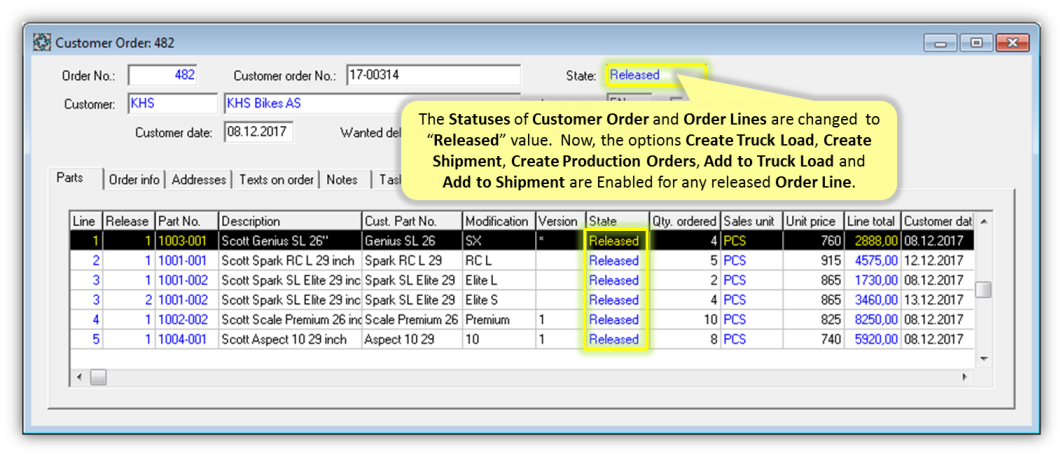Click the Order No. field
Viewport: 1063px width, 457px height.
pos(163,75)
